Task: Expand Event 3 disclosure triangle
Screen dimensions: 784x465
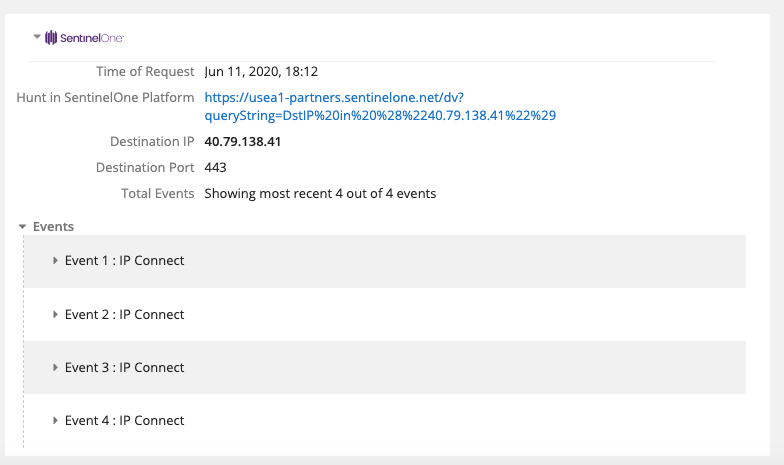Action: pyautogui.click(x=56, y=367)
